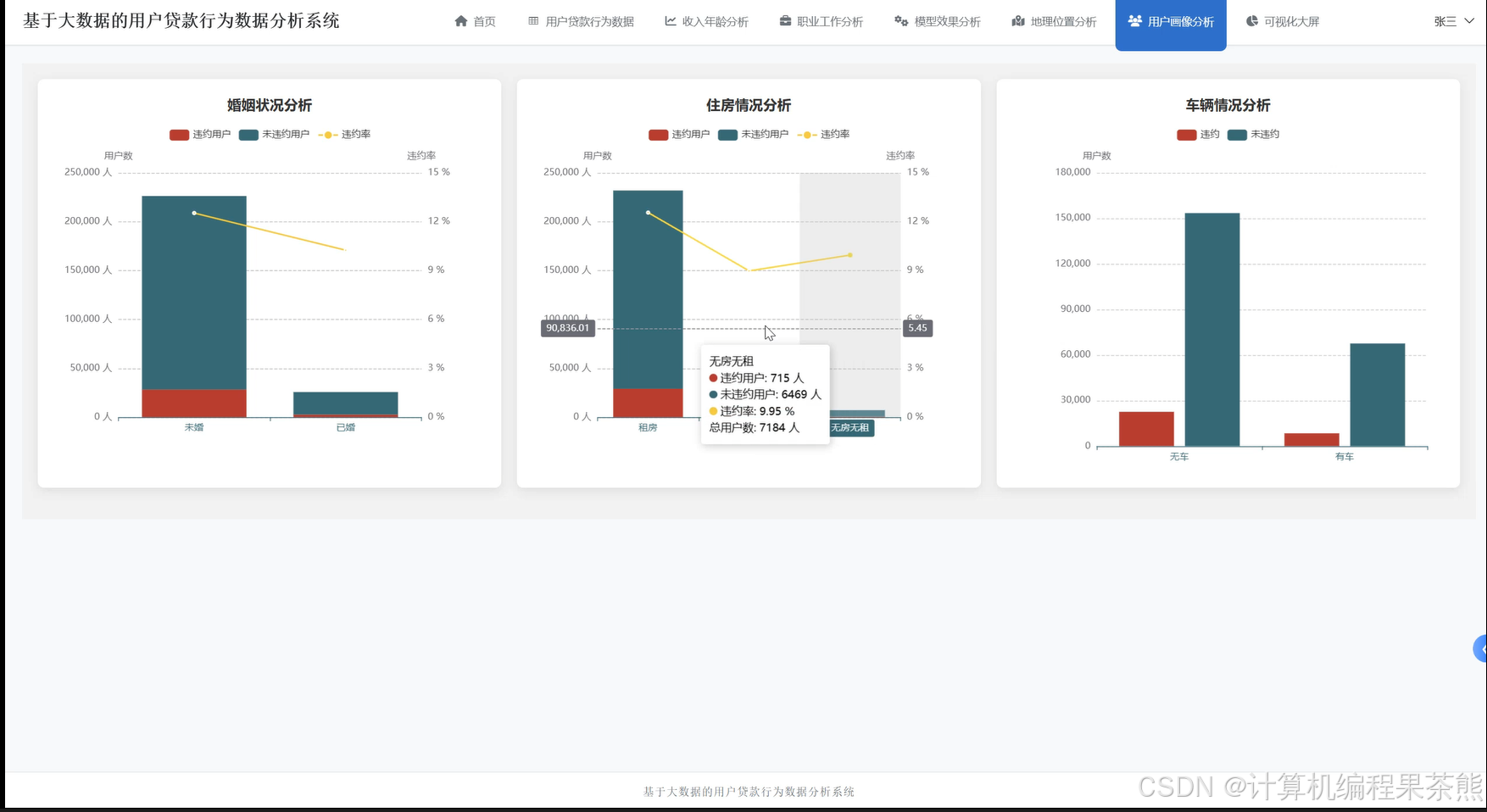Toggle 违约用户 legend in 婚姻状况分析
The height and width of the screenshot is (812, 1487).
(x=200, y=134)
